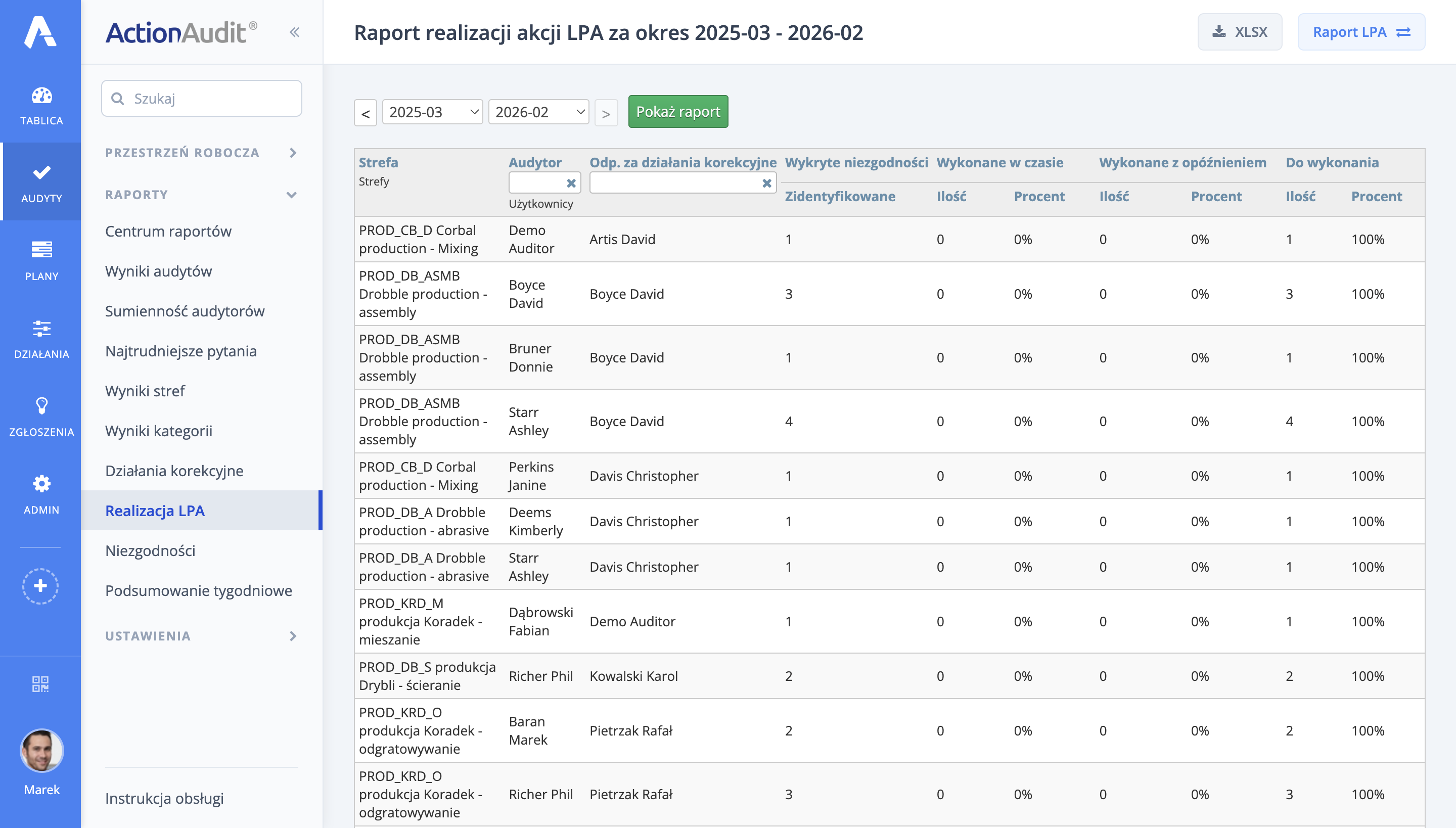Open the QR code scanner icon
The image size is (1456, 828).
point(40,683)
